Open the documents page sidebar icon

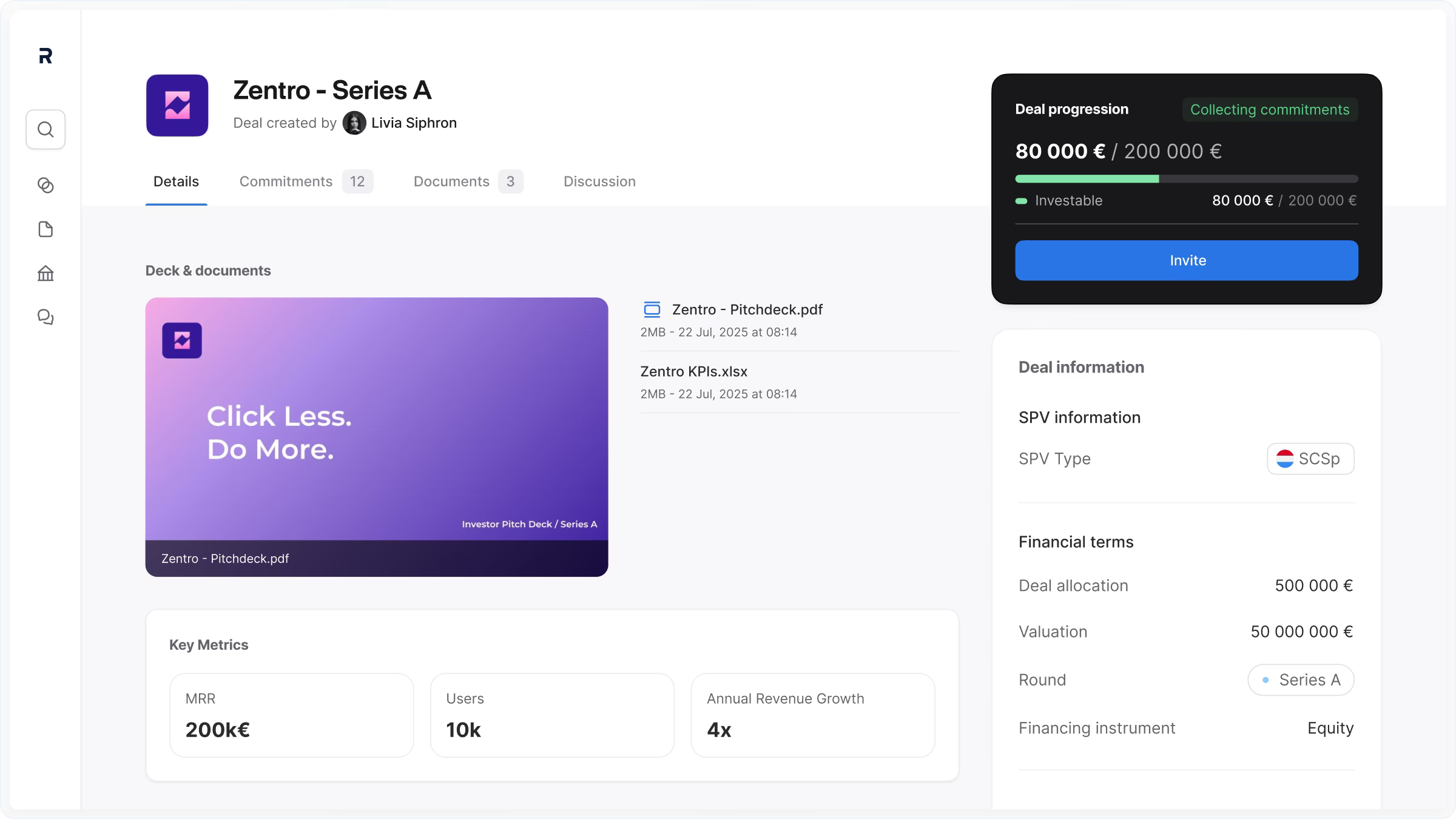[x=45, y=229]
